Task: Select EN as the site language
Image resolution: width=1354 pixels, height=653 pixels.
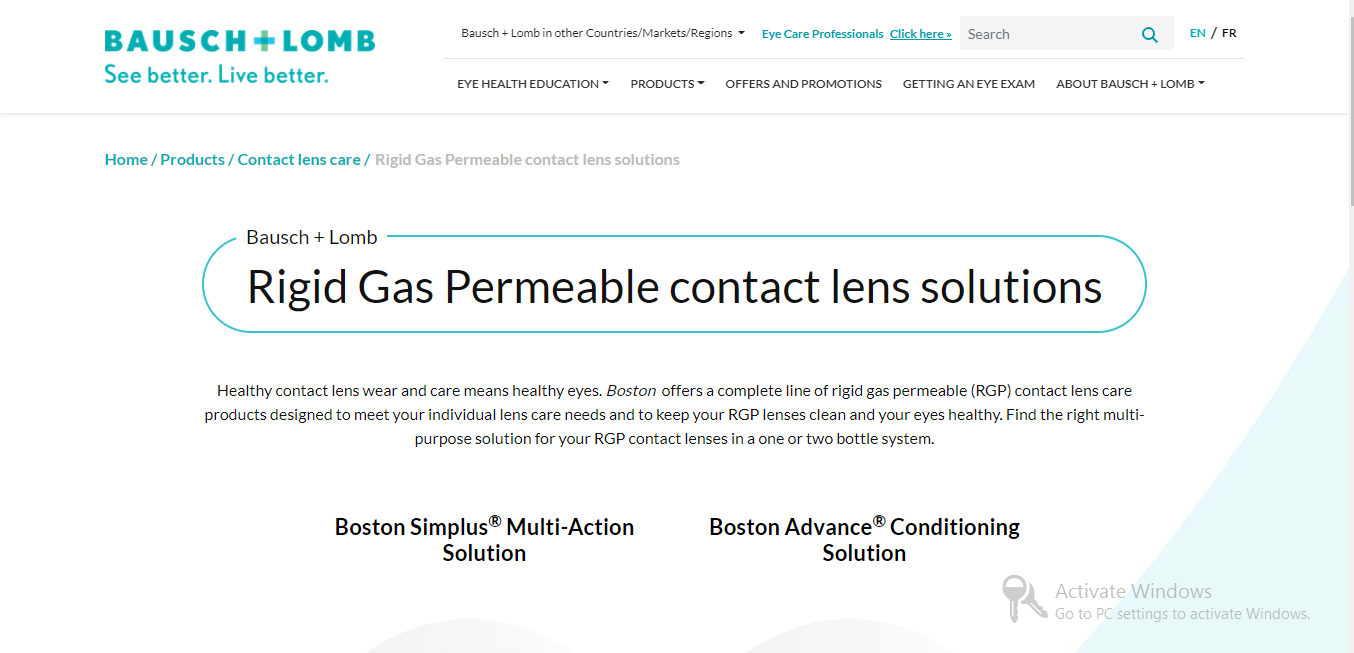Action: [x=1197, y=32]
